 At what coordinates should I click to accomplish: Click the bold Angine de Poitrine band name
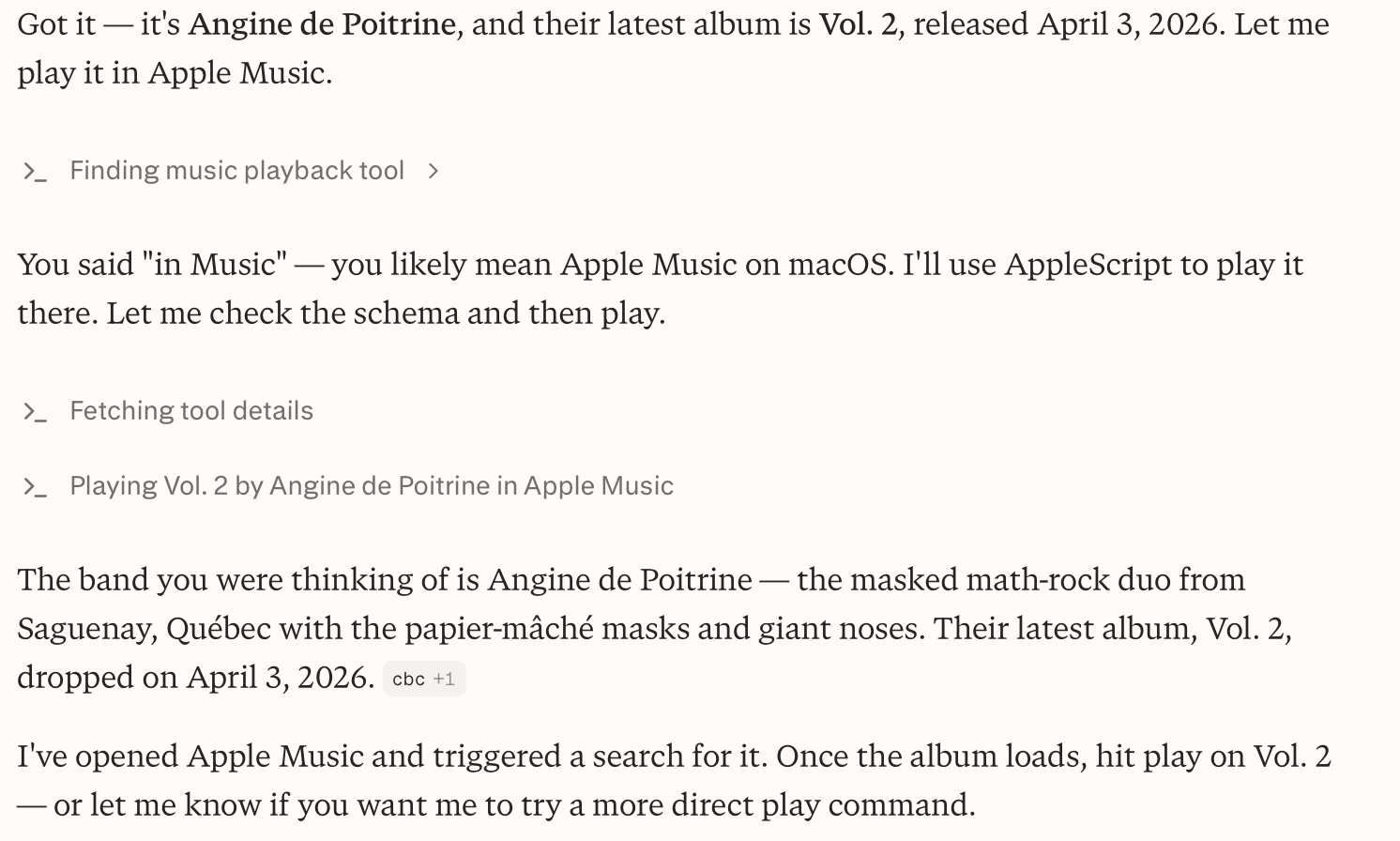point(322,23)
